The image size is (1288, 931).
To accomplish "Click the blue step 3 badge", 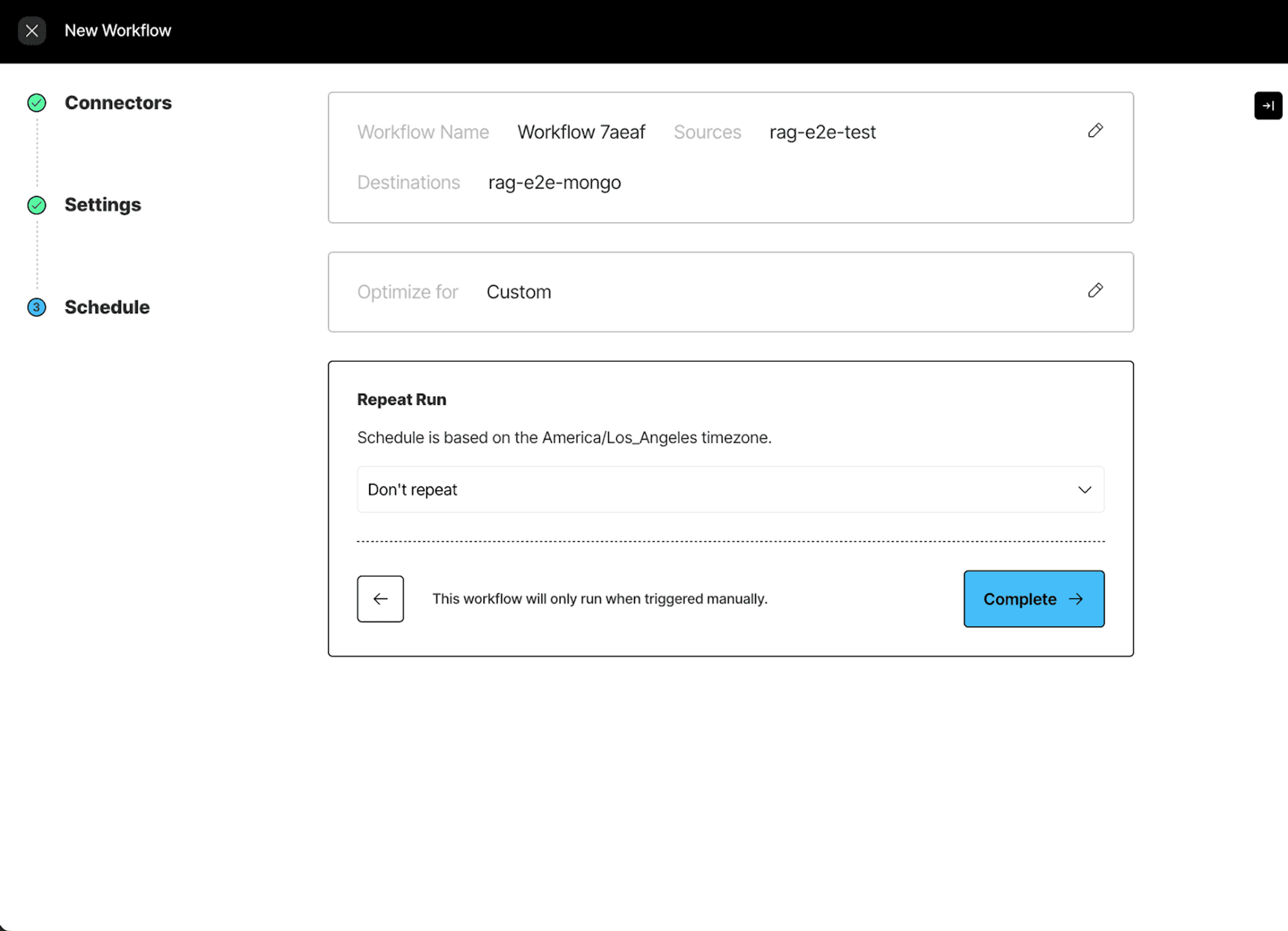I will point(36,307).
